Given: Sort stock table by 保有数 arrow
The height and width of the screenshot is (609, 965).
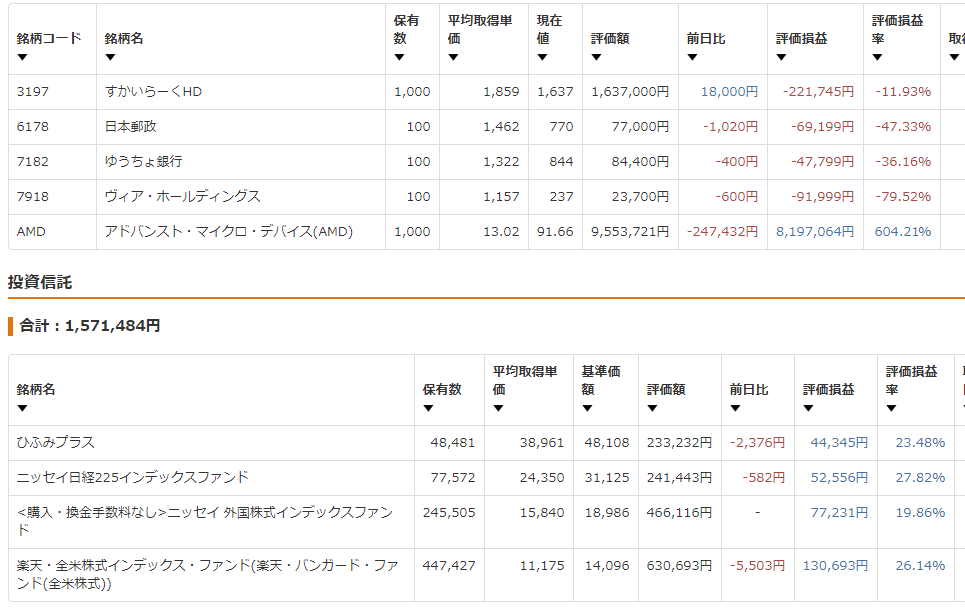Looking at the screenshot, I should (399, 57).
